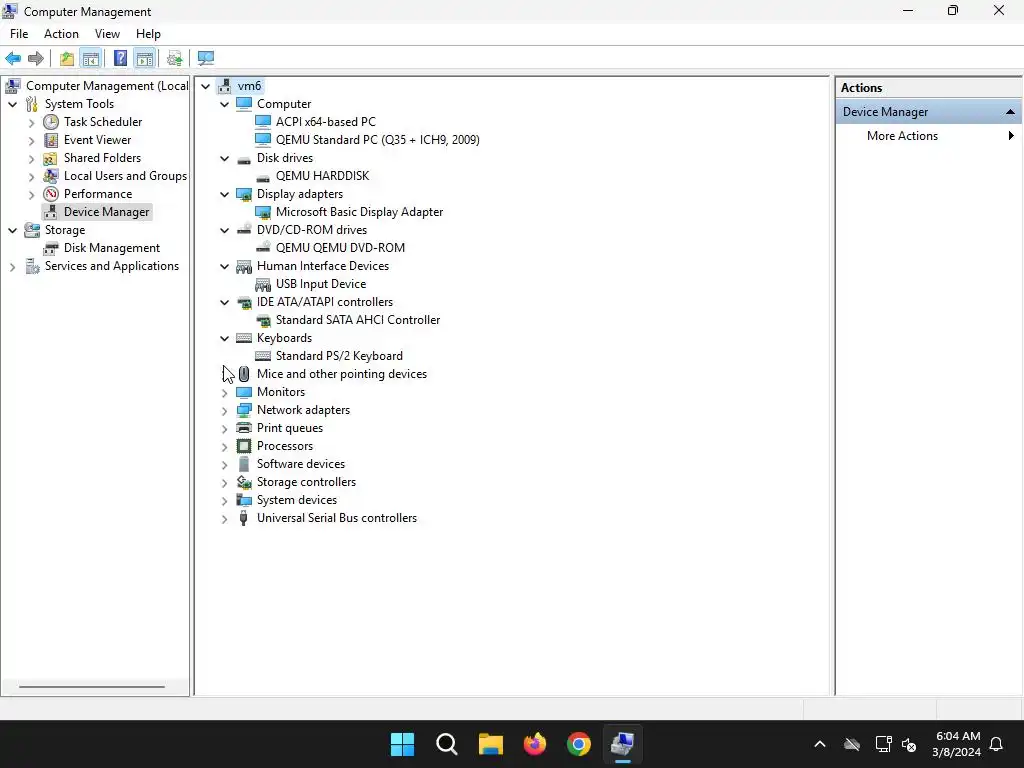The image size is (1024, 768).
Task: Open the Help menu
Action: [x=148, y=34]
